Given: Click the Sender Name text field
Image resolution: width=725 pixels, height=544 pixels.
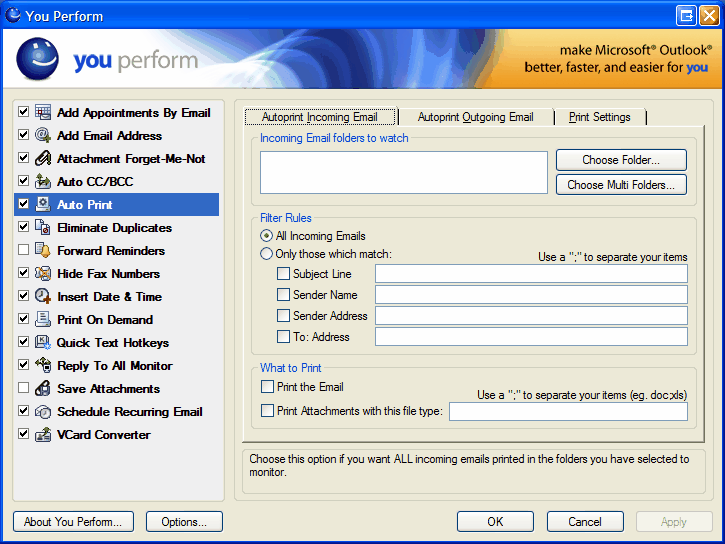Looking at the screenshot, I should [x=531, y=295].
